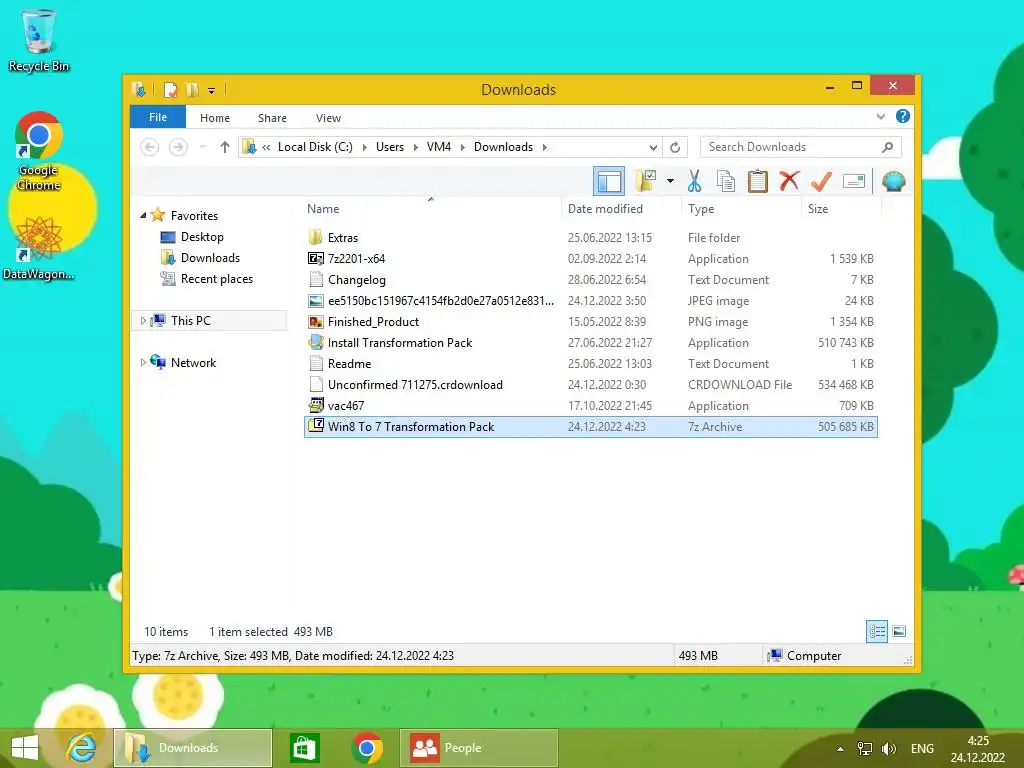Image resolution: width=1024 pixels, height=768 pixels.
Task: Open the Recycle Bin on desktop
Action: (x=38, y=40)
